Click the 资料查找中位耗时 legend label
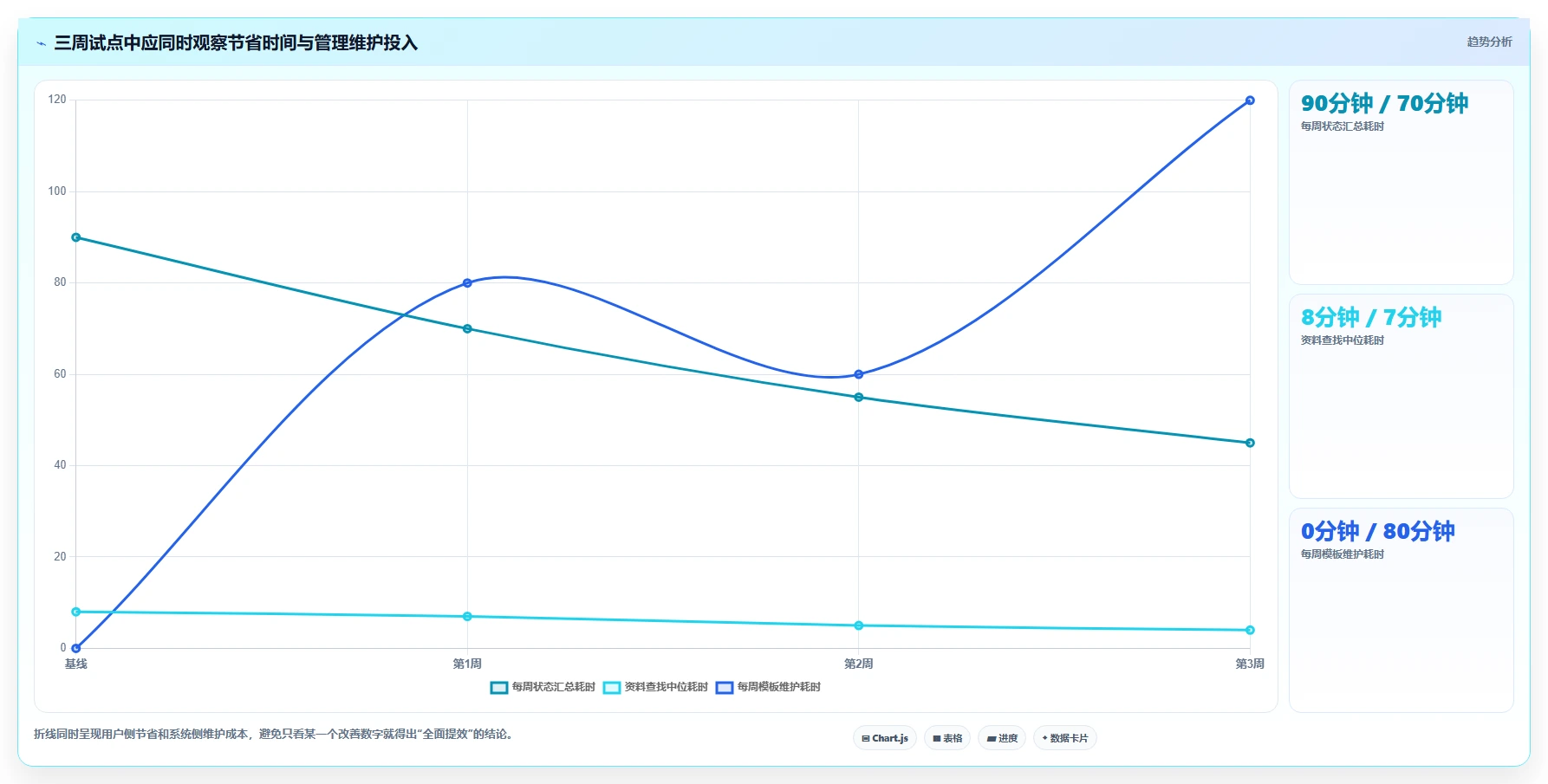1548x784 pixels. [x=666, y=687]
